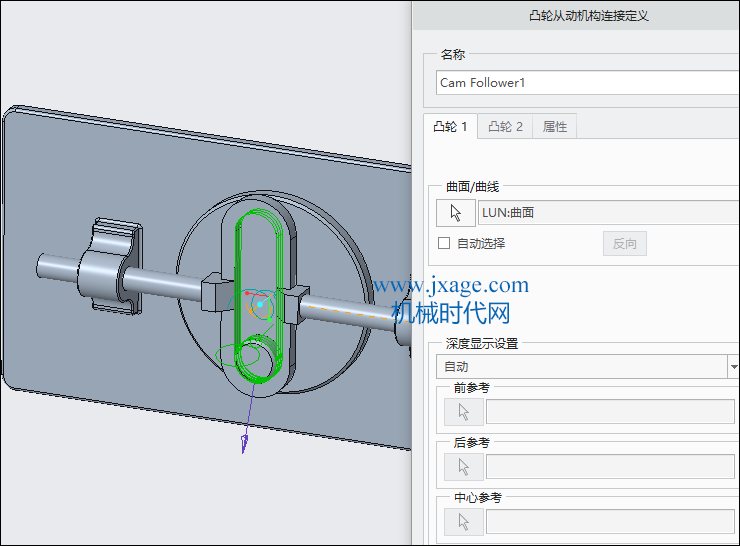Image resolution: width=740 pixels, height=546 pixels.
Task: Click the 后参考 reference field
Action: (610, 467)
